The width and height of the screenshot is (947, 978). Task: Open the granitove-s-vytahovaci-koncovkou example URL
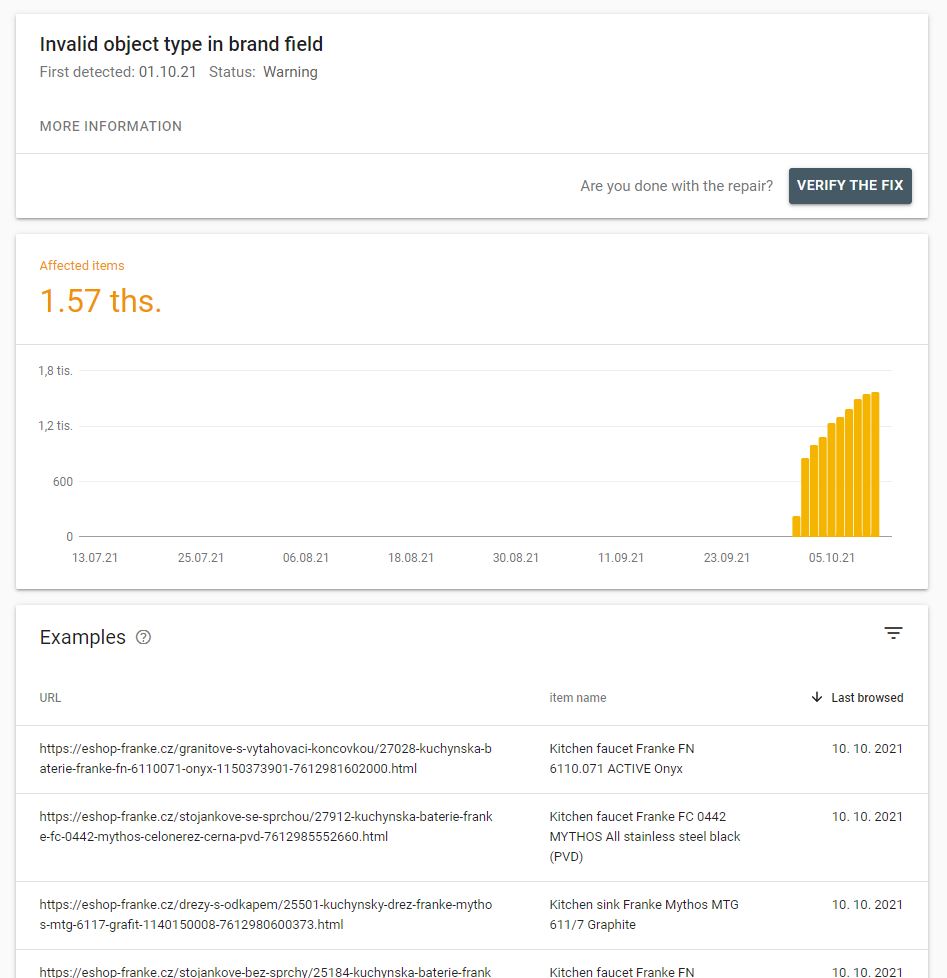[265, 759]
